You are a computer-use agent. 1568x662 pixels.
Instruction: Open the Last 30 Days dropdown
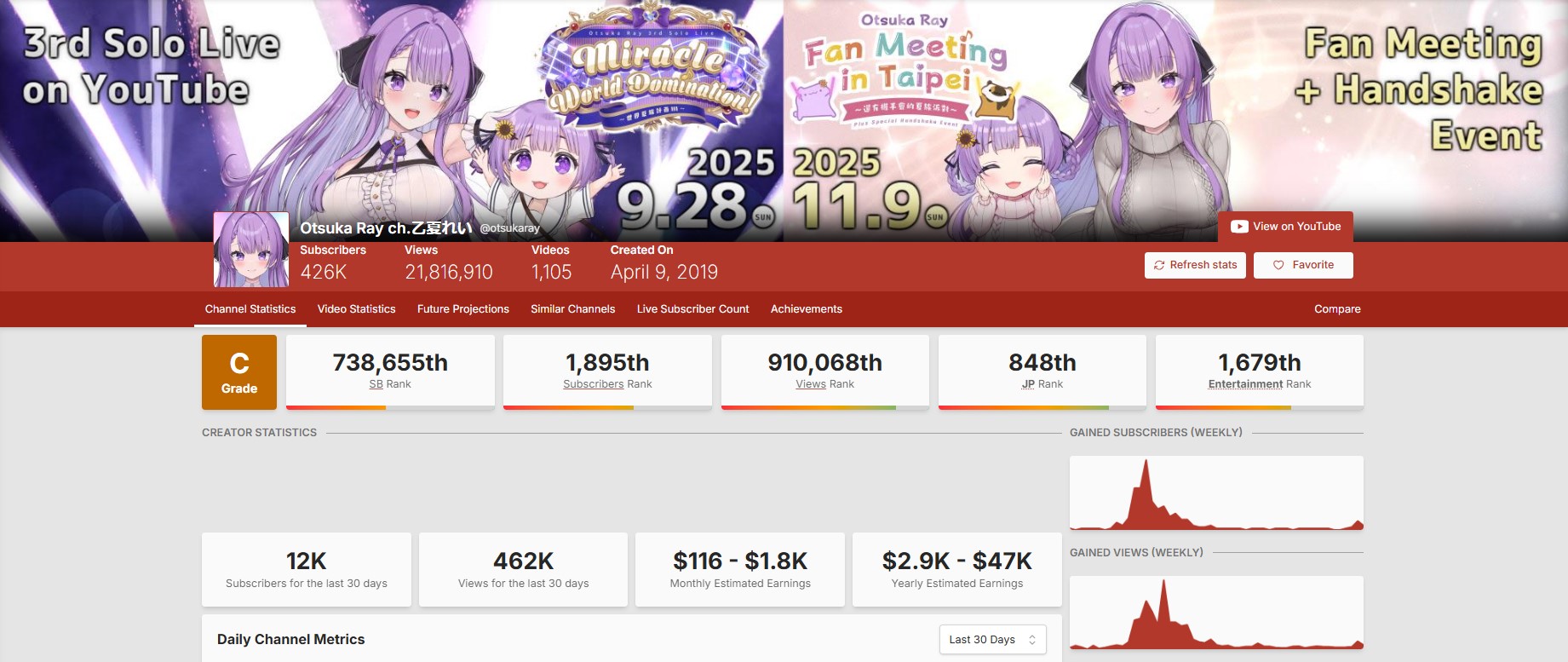coord(992,640)
